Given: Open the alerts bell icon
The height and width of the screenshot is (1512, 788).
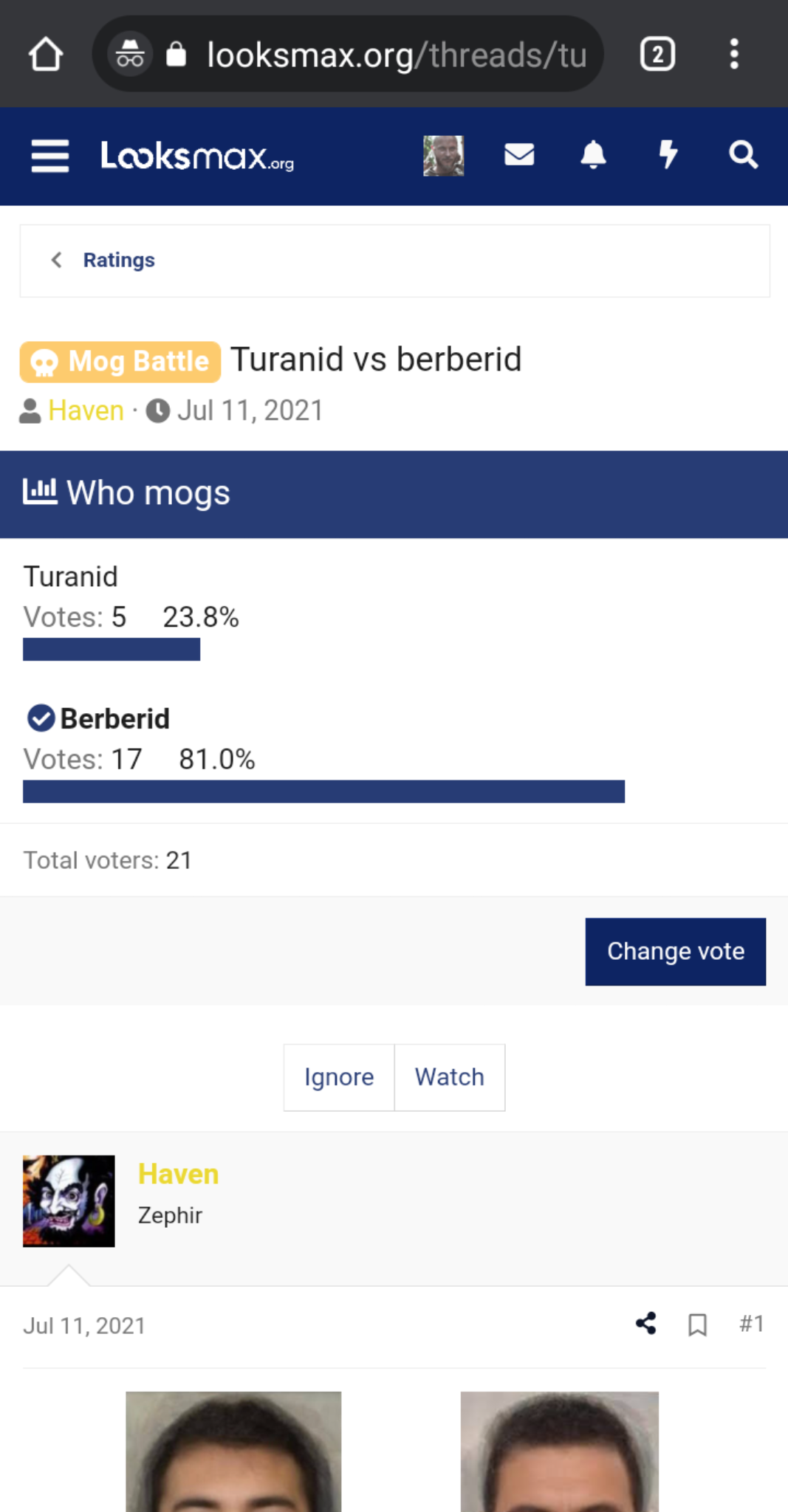Looking at the screenshot, I should click(x=594, y=155).
